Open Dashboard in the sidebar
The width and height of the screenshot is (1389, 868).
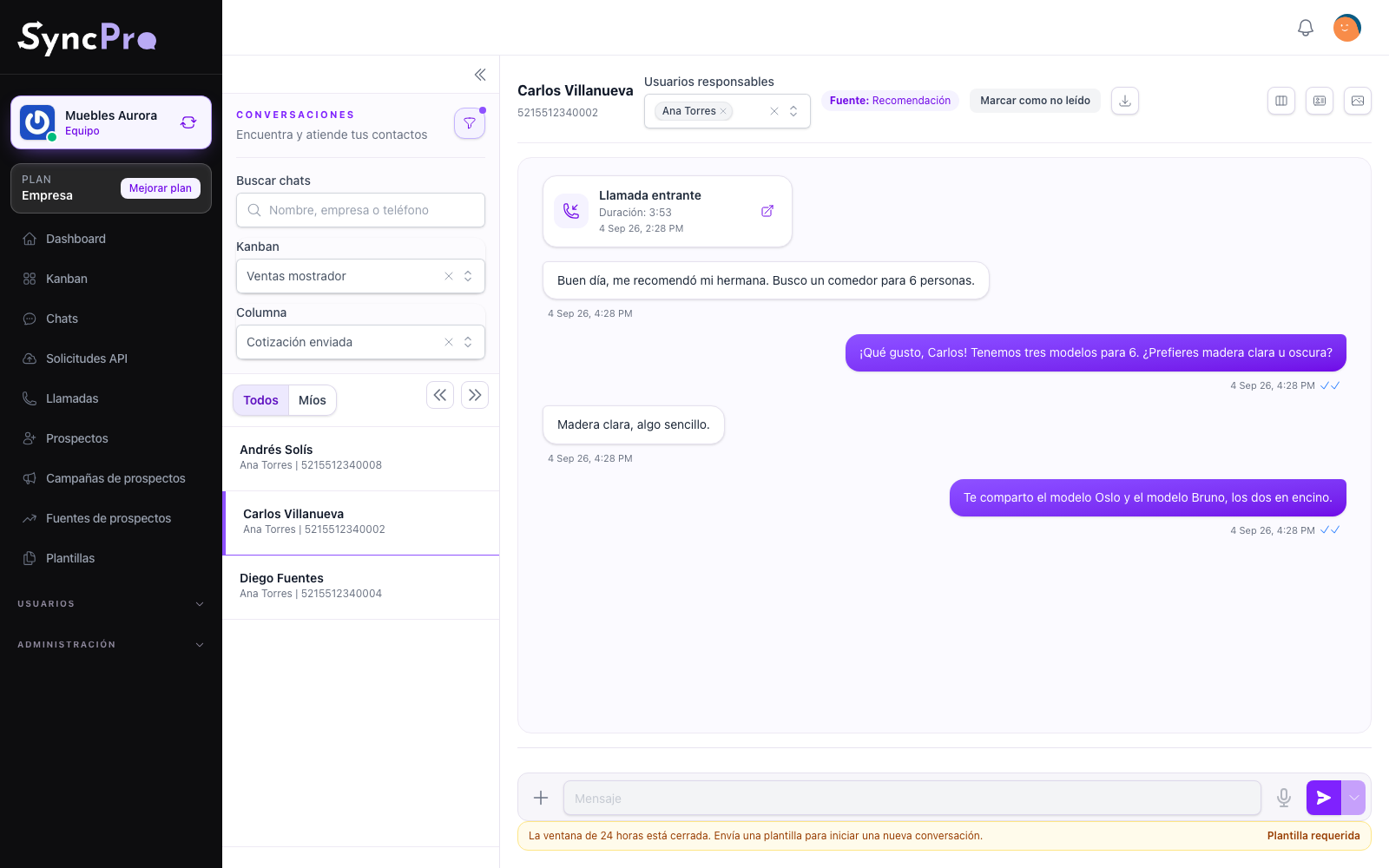(111, 239)
